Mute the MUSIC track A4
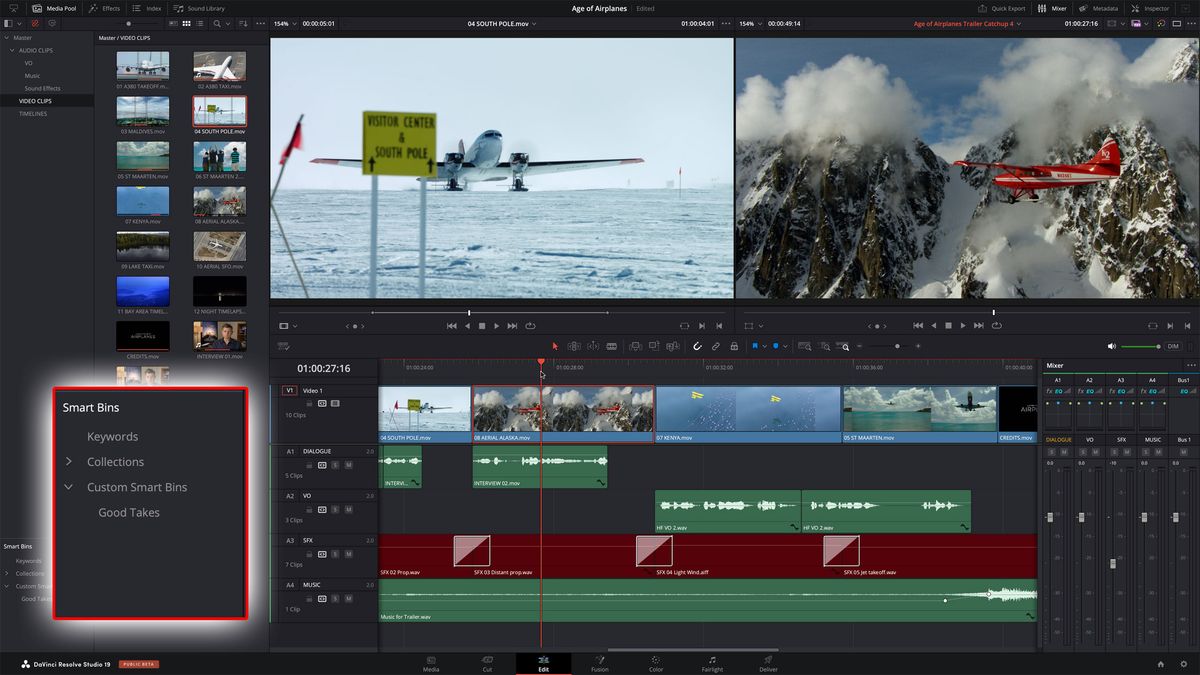Viewport: 1200px width, 675px height. [x=346, y=598]
